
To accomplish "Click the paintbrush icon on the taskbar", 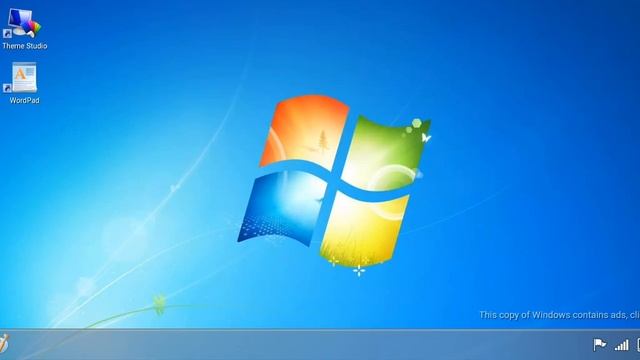I will 4,343.
